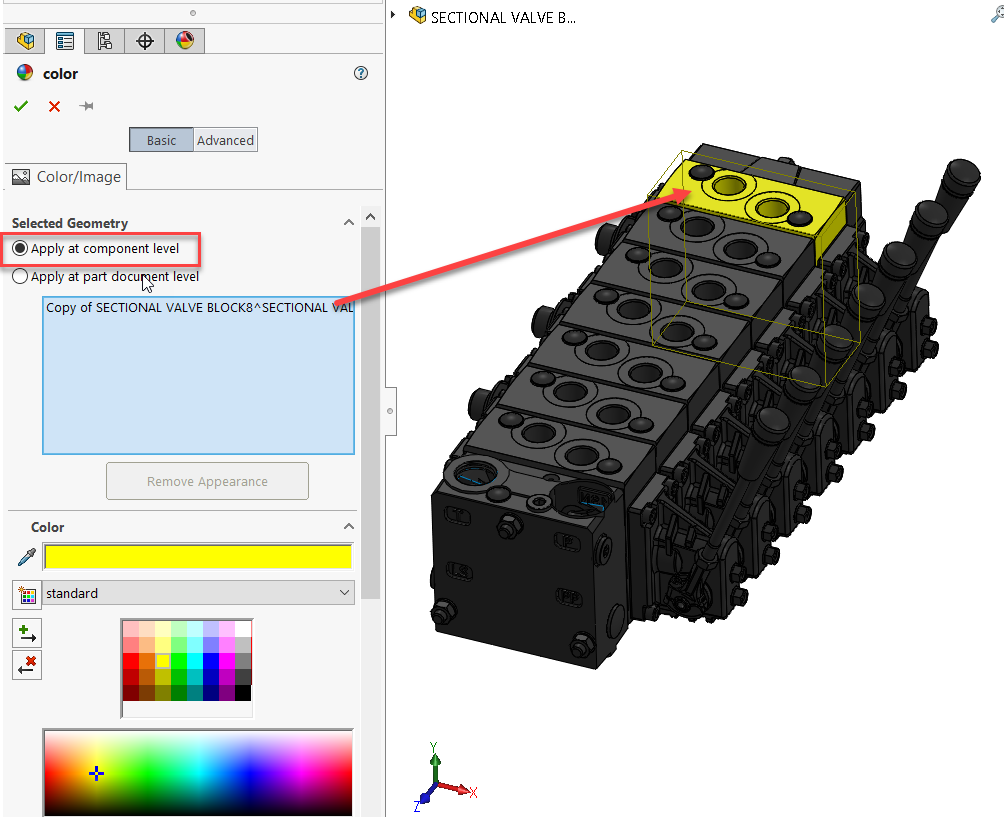The height and width of the screenshot is (817, 1004).
Task: Switch to the Advanced tab
Action: [225, 140]
